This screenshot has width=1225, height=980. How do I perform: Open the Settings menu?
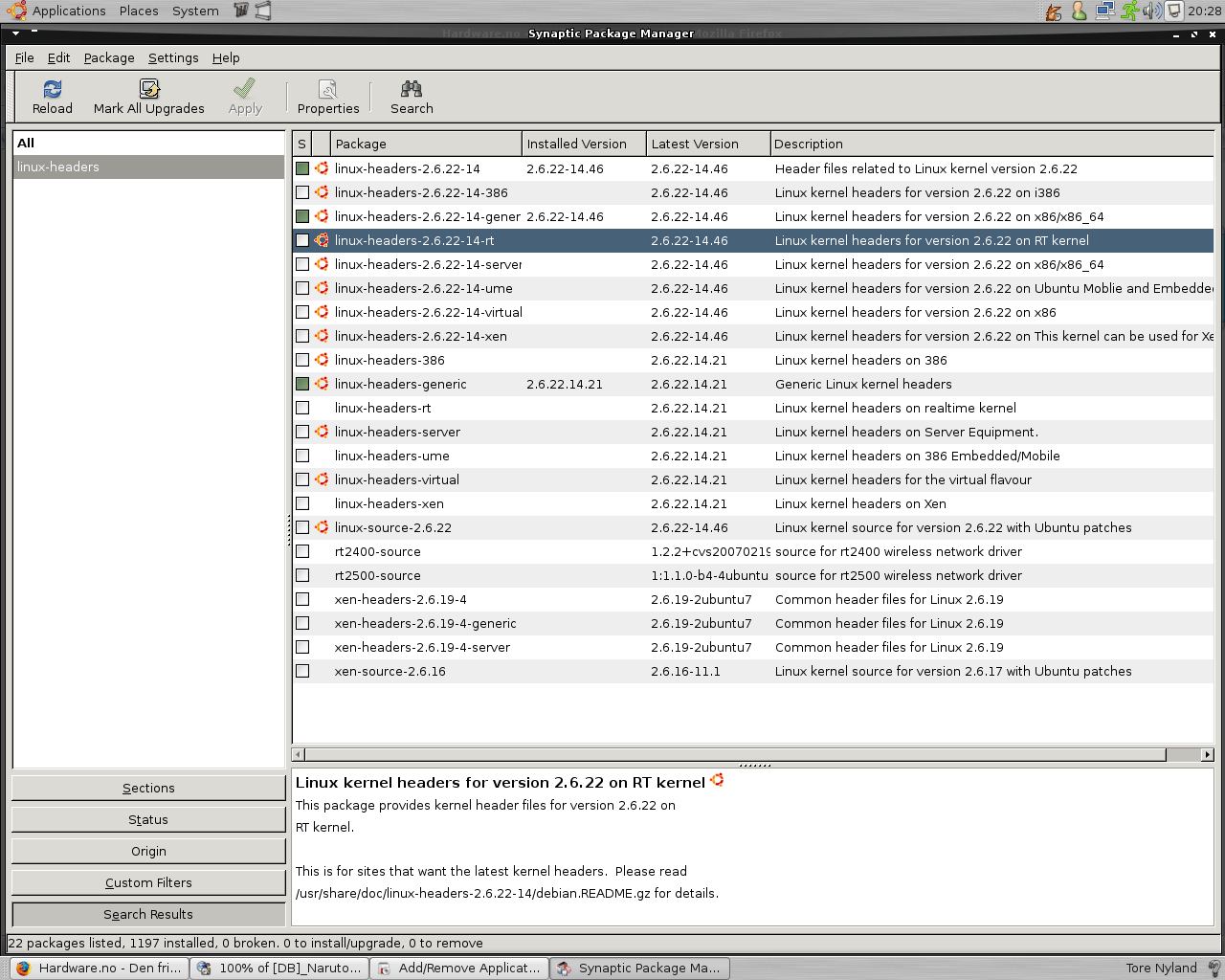pyautogui.click(x=173, y=57)
